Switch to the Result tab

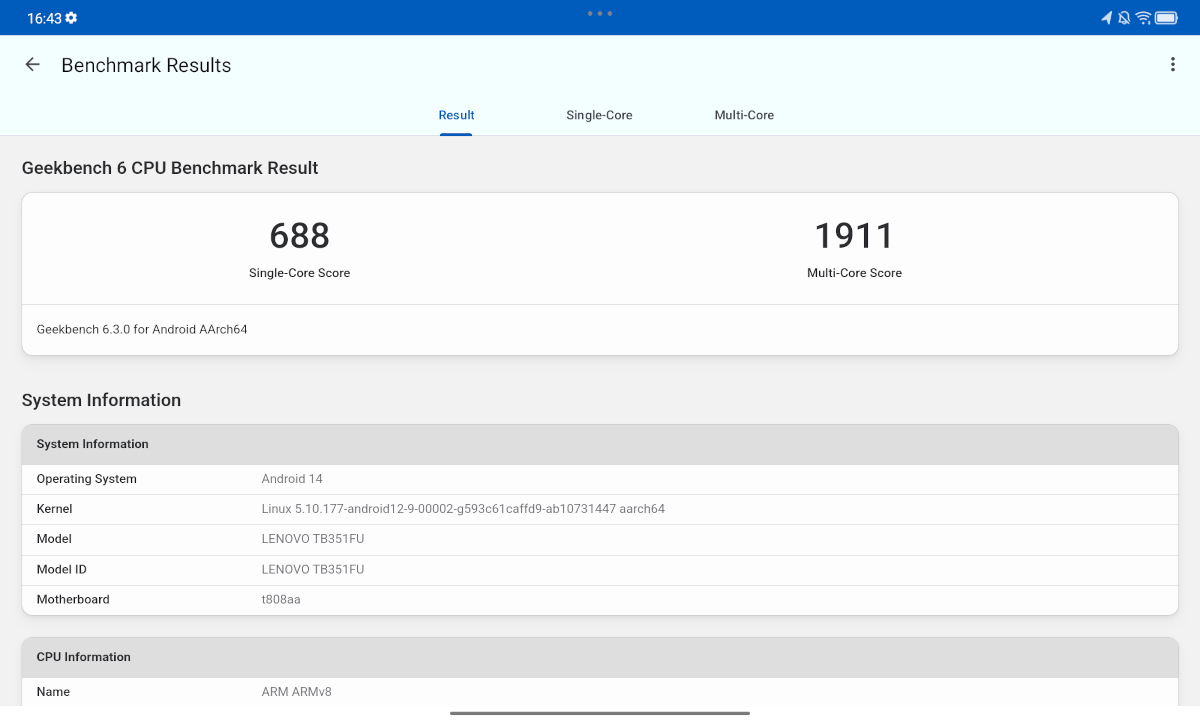pyautogui.click(x=456, y=115)
